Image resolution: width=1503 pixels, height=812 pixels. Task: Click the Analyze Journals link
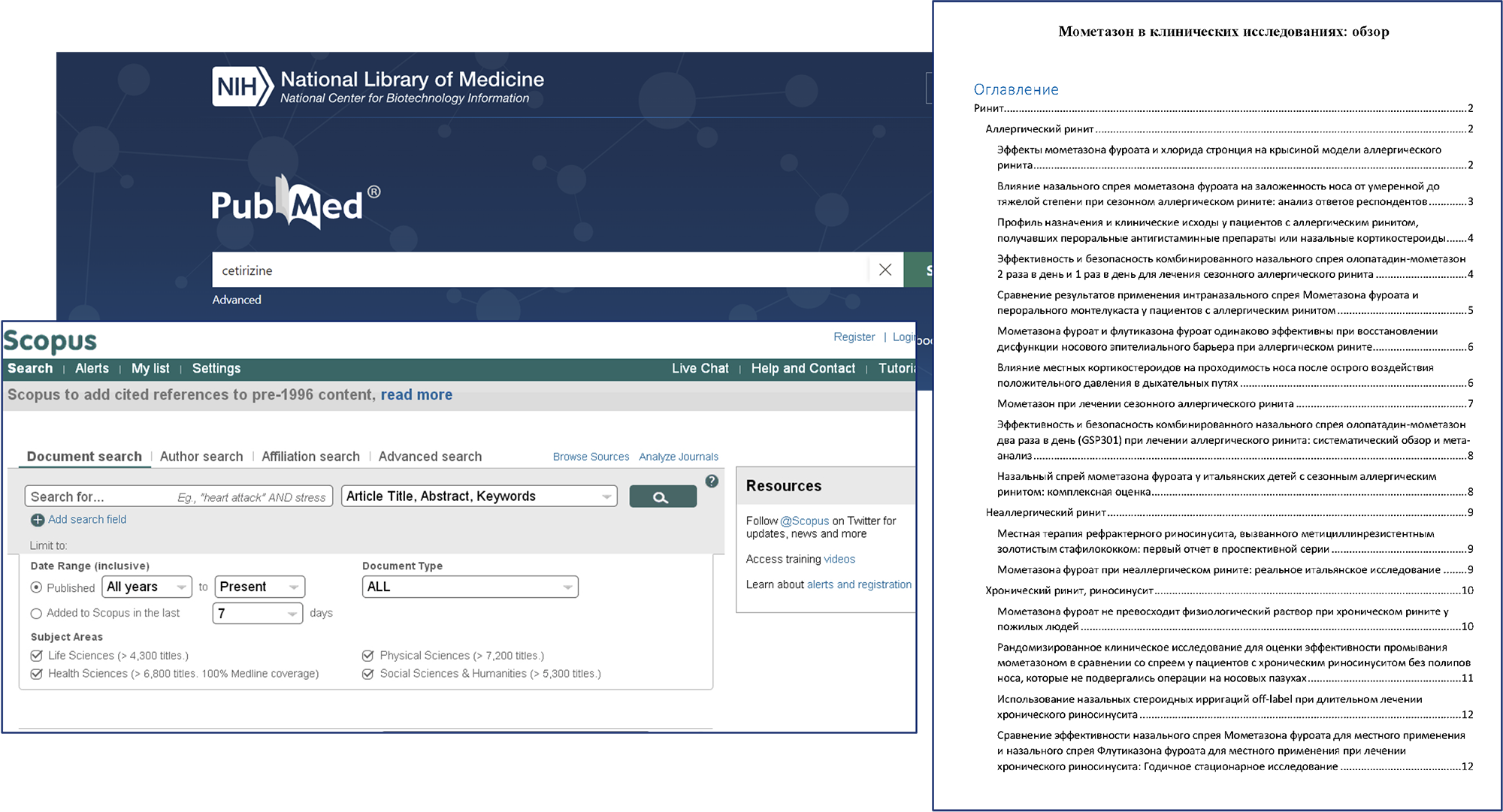[679, 457]
